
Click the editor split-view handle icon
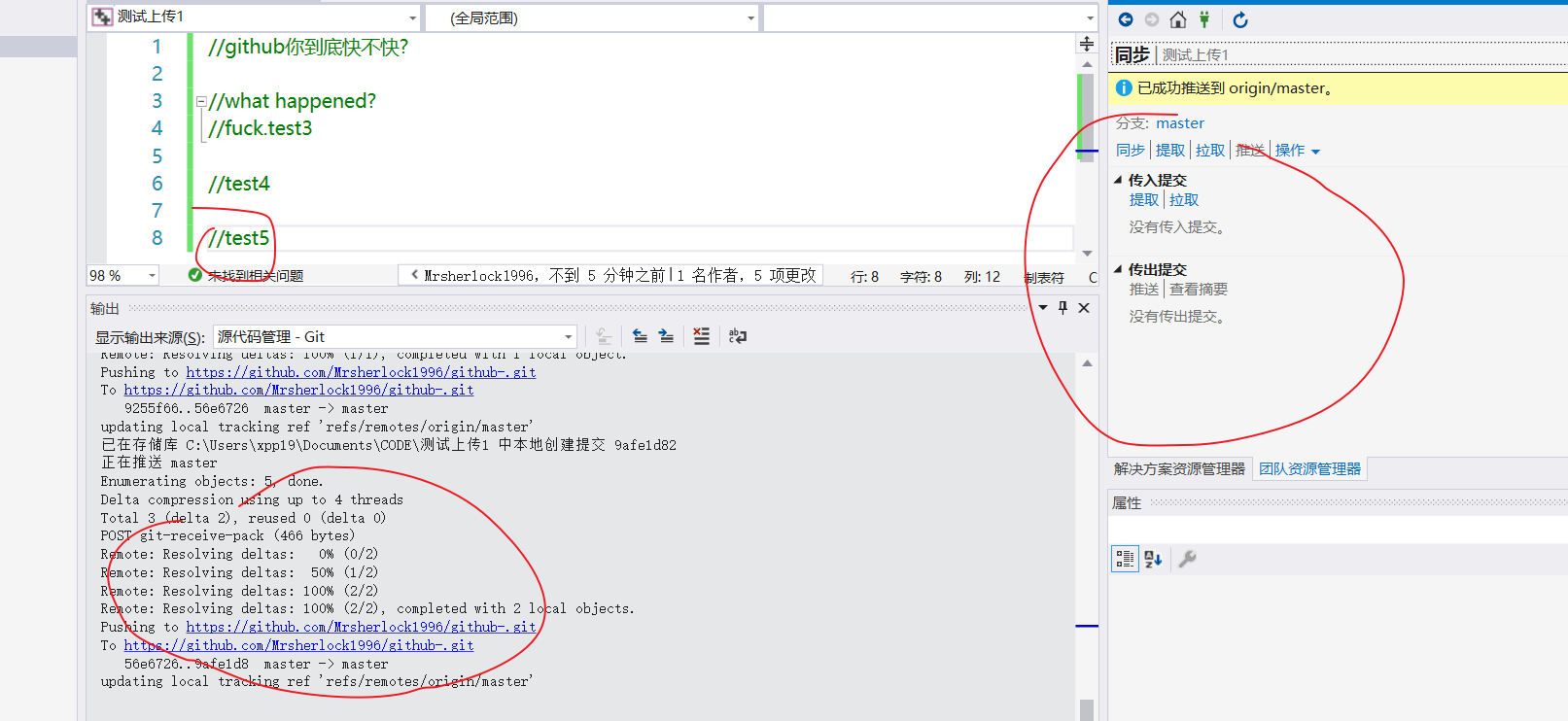coord(1087,44)
